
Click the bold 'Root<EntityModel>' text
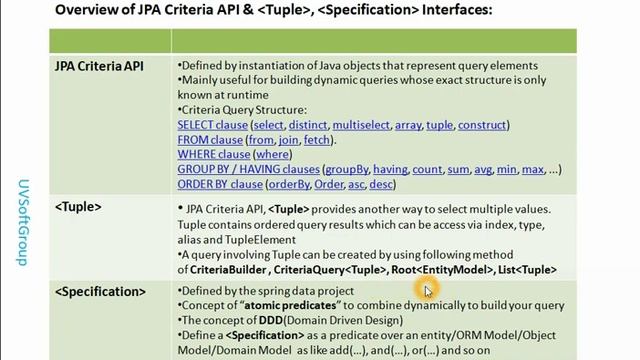442,270
